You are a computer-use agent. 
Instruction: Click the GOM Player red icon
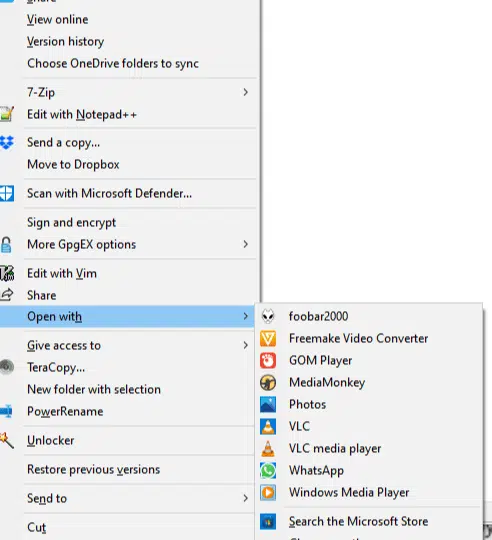coord(268,360)
